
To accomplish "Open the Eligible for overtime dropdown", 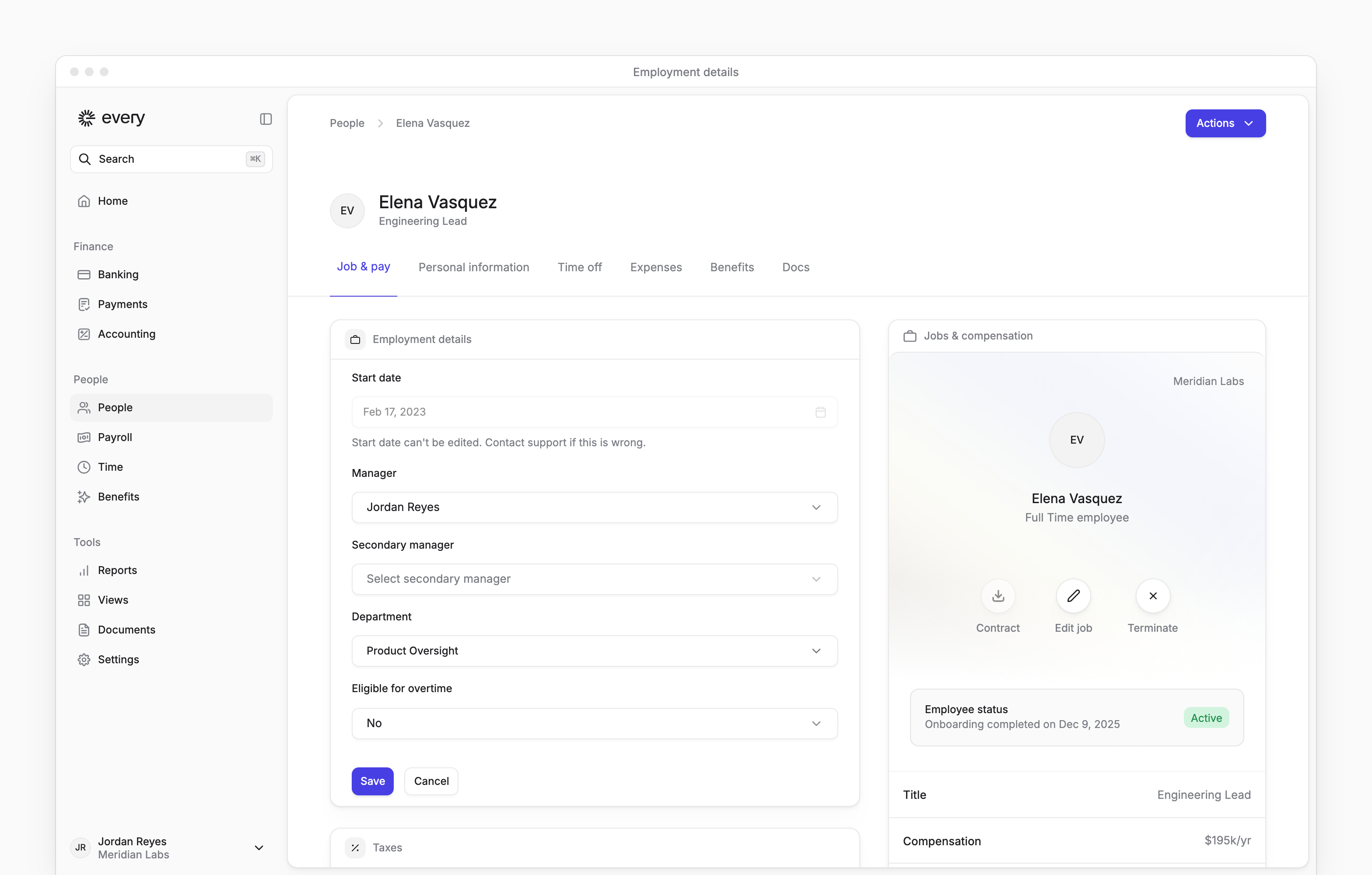I will pos(594,723).
